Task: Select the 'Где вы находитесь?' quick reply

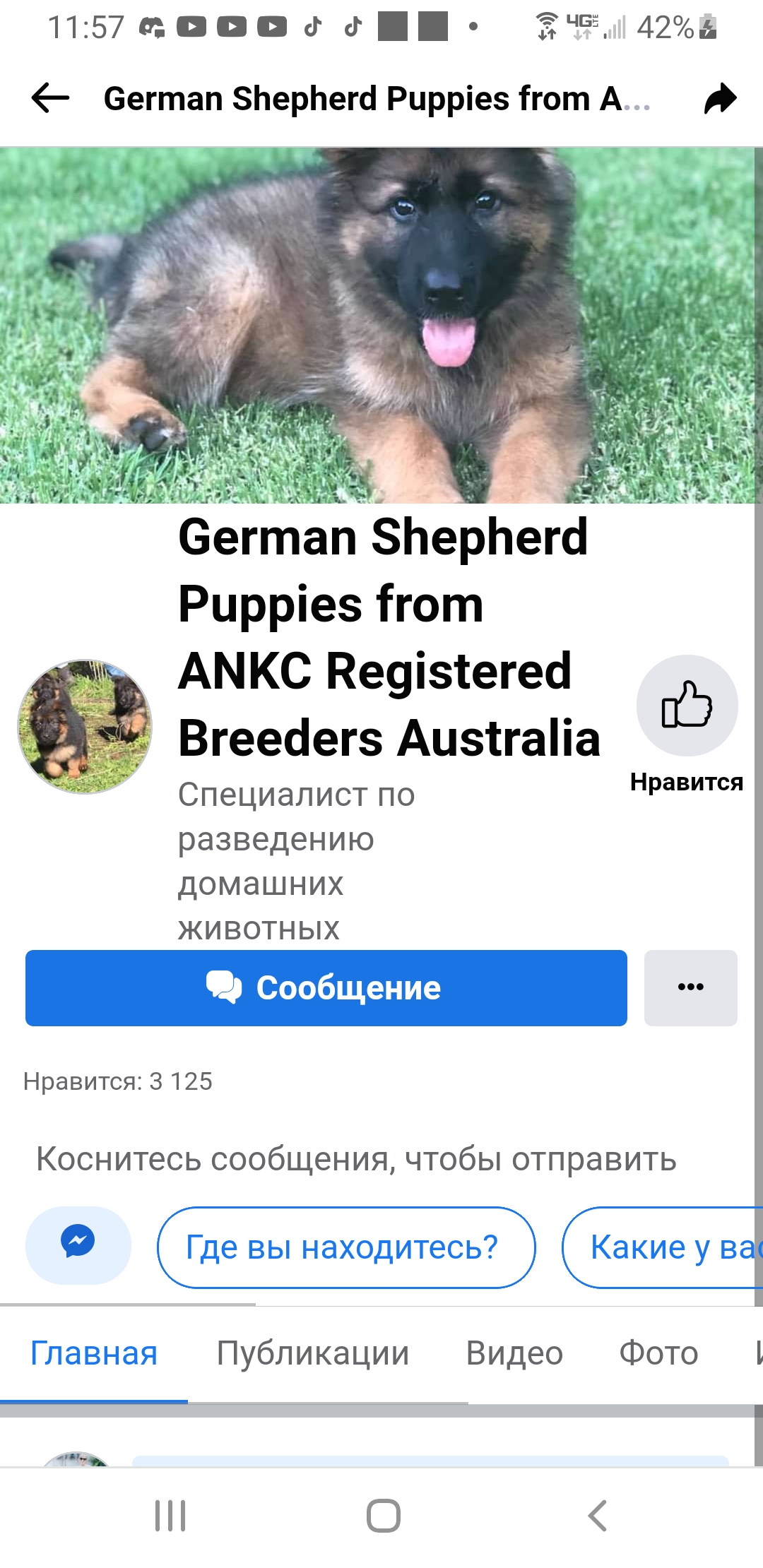Action: (346, 1247)
